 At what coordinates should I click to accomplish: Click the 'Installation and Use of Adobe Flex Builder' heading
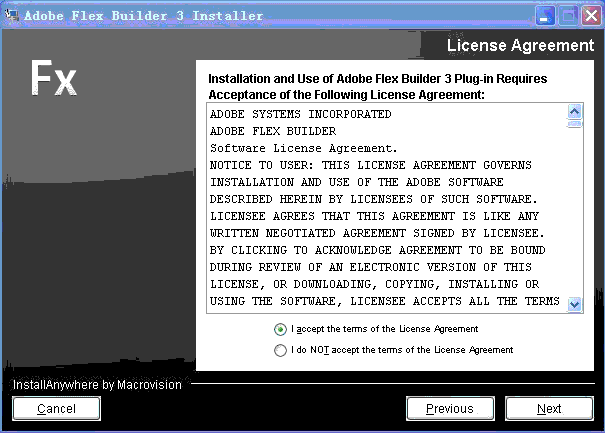378,86
